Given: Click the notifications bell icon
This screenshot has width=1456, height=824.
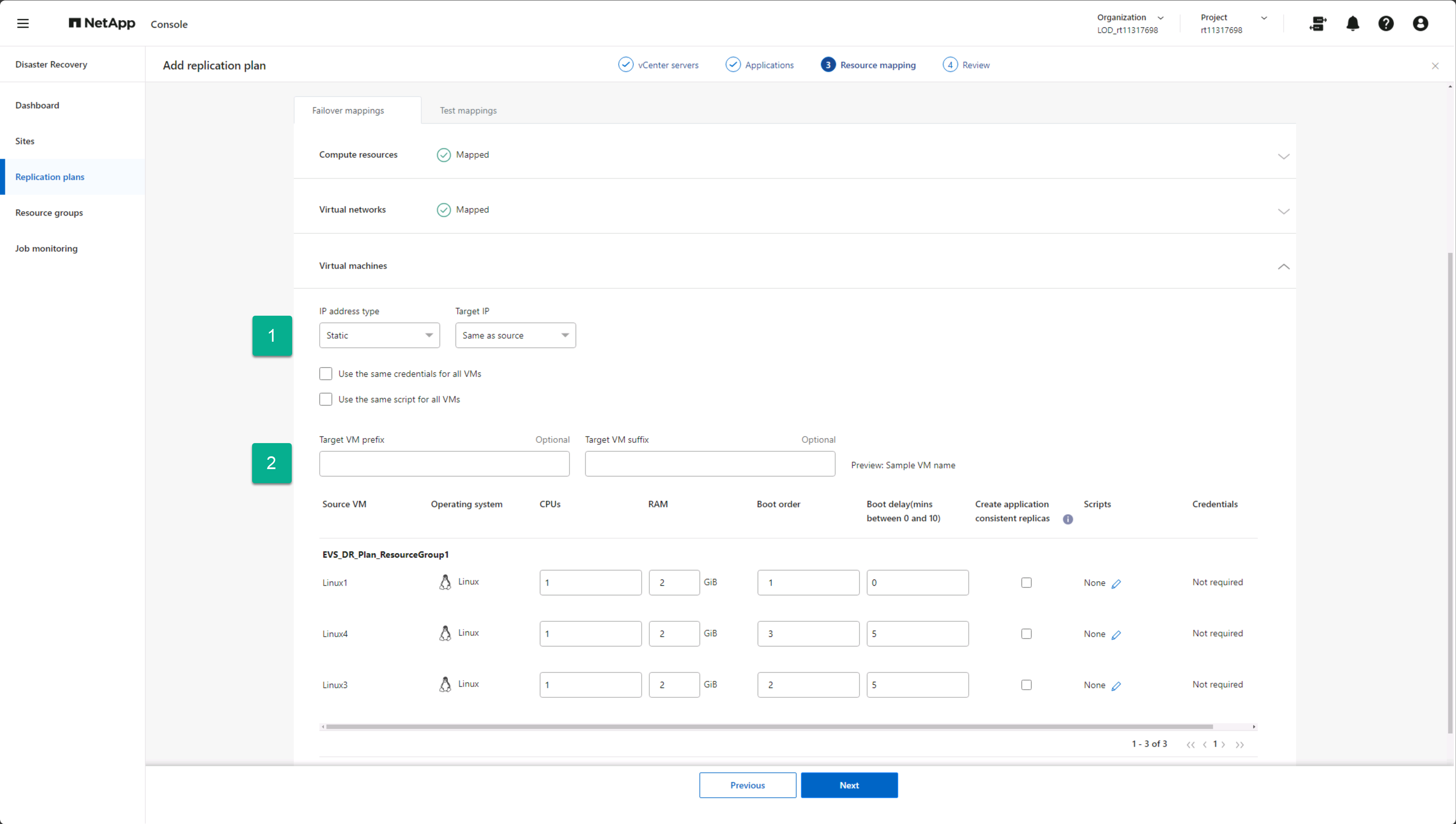Looking at the screenshot, I should click(x=1353, y=23).
